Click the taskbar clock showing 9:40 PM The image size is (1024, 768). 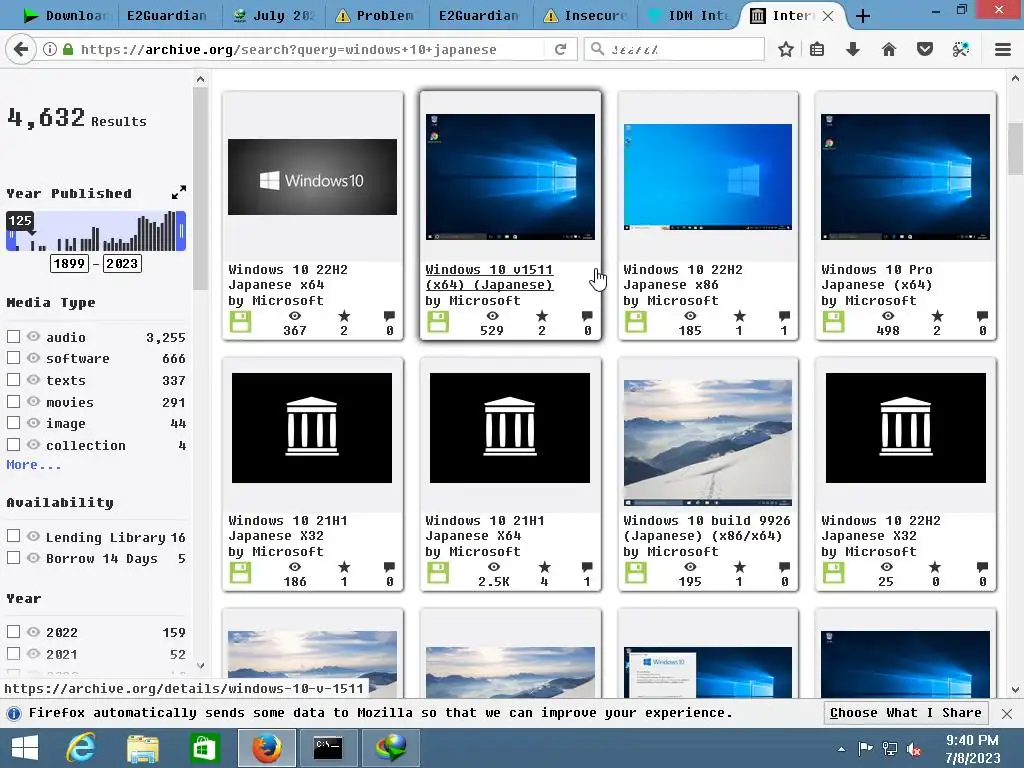(x=972, y=749)
